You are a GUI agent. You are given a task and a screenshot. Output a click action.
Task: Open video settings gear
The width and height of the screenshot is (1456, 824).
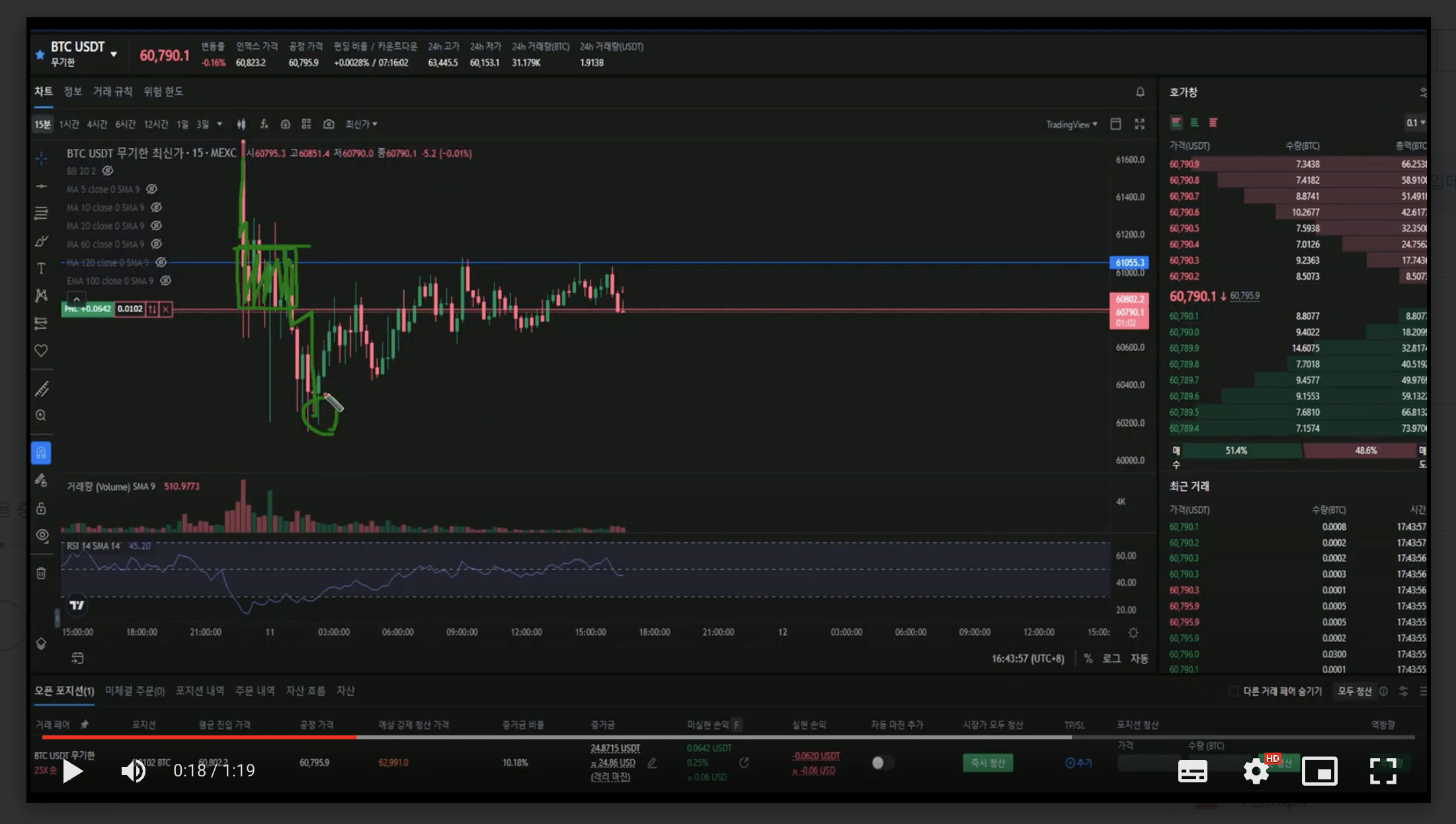(1256, 771)
